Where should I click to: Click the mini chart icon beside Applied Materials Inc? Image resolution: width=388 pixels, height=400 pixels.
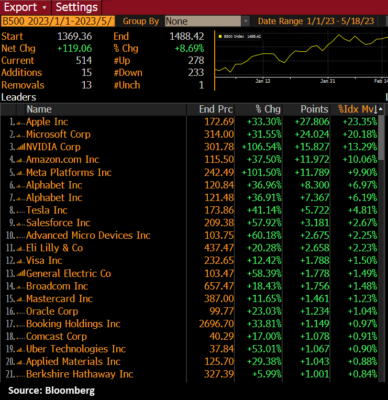[21, 363]
